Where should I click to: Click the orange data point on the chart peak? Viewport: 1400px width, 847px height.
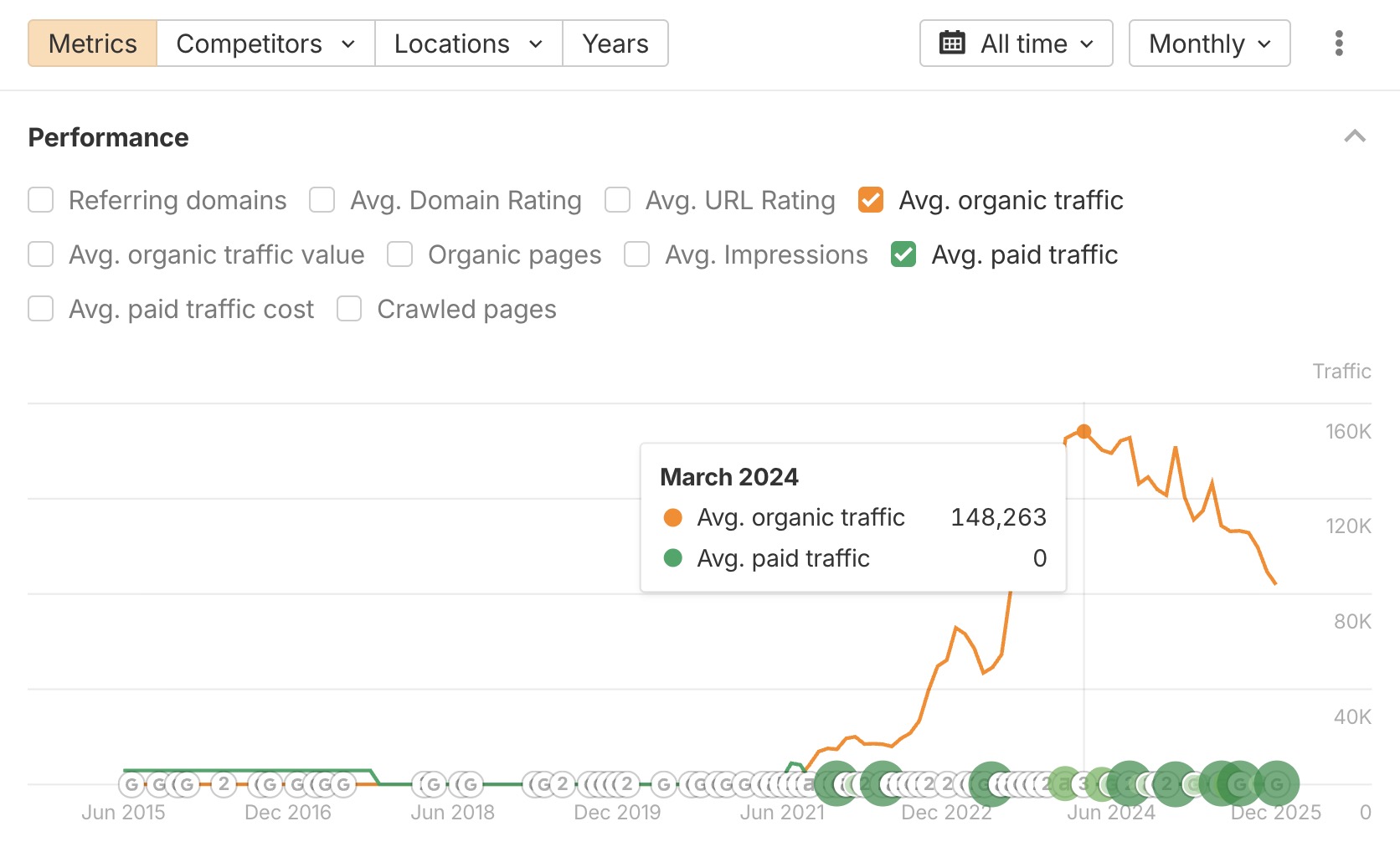click(1083, 432)
